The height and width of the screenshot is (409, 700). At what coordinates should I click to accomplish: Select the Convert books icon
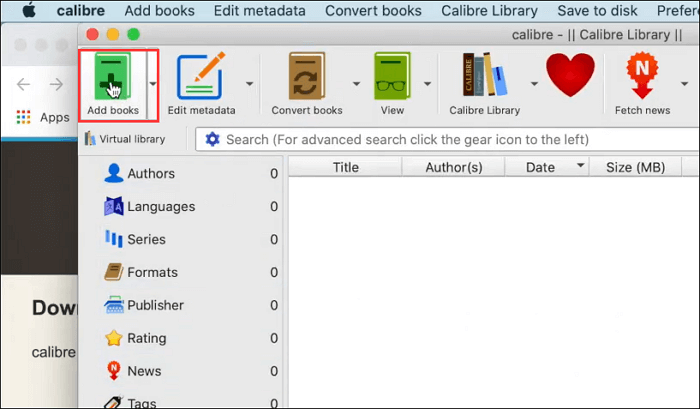click(307, 76)
